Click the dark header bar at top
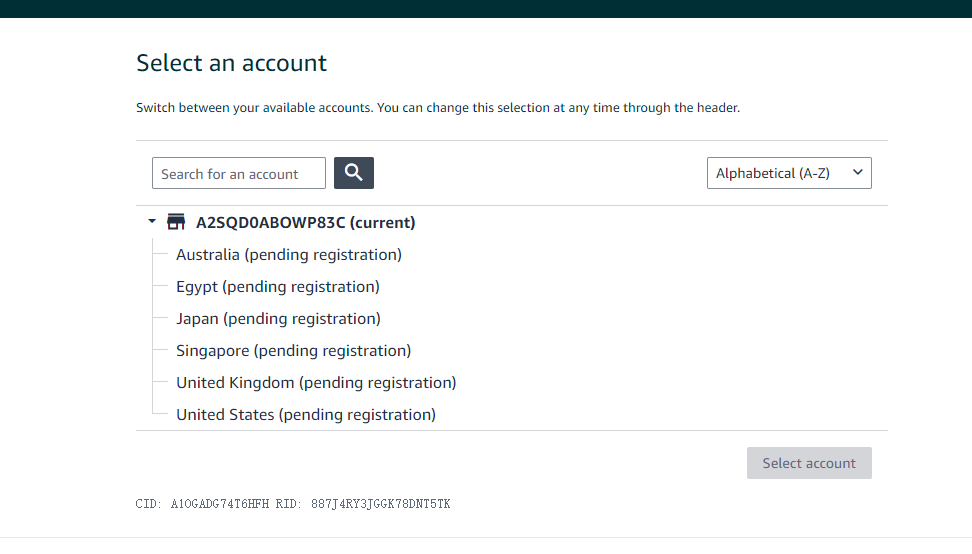 click(486, 8)
